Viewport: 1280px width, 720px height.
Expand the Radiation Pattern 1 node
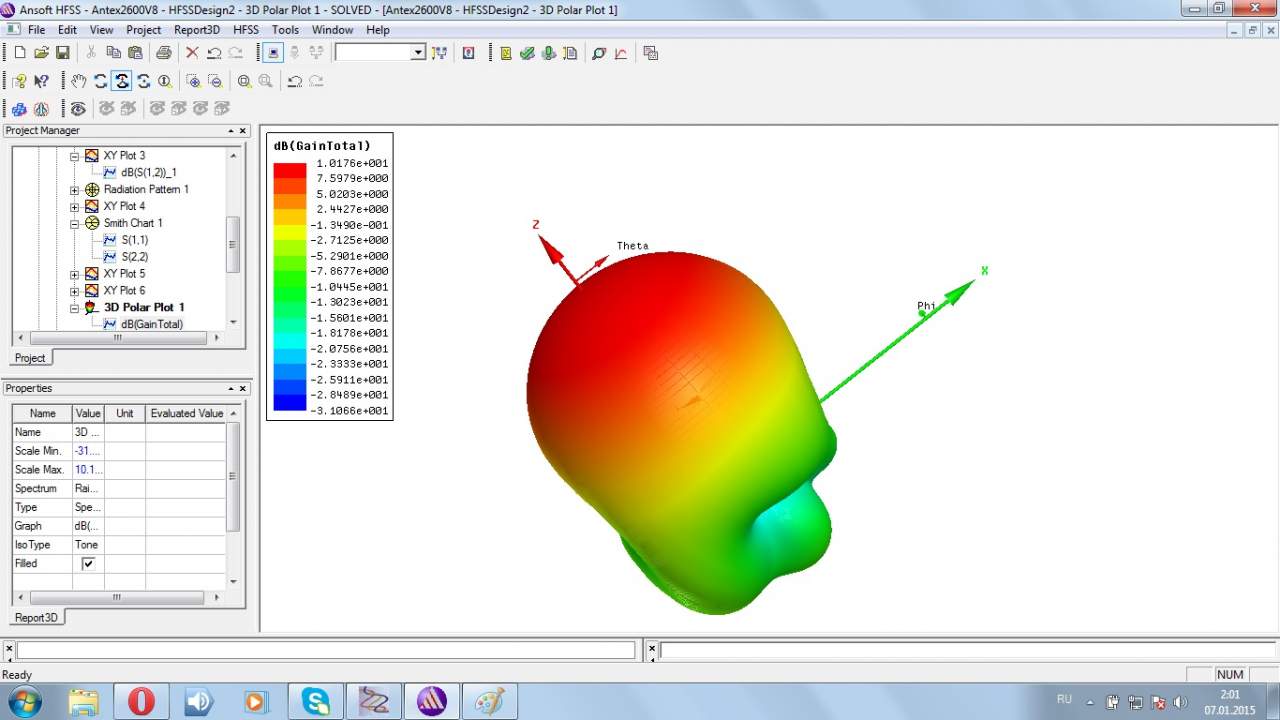pyautogui.click(x=75, y=190)
